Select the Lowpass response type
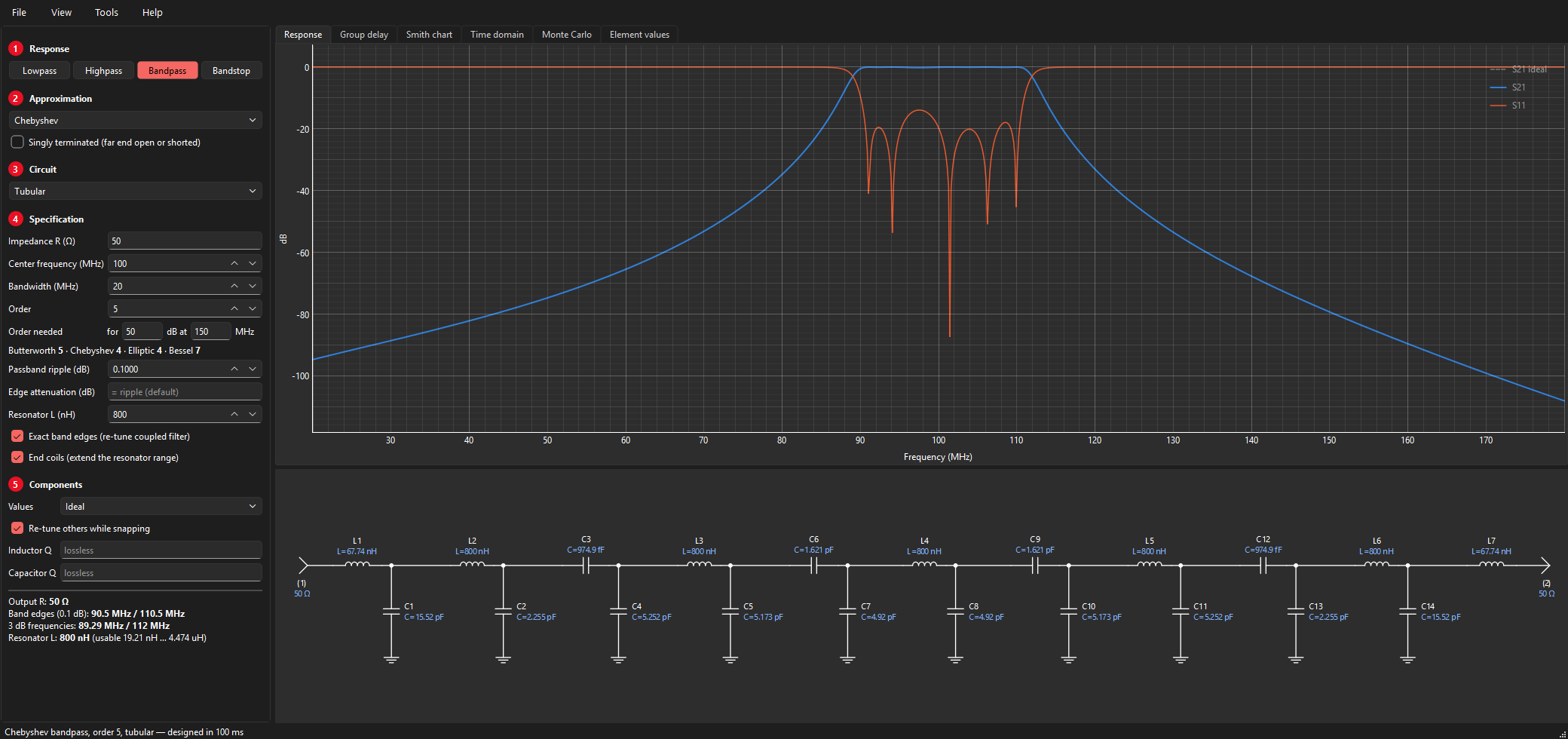Image resolution: width=1568 pixels, height=739 pixels. point(39,70)
